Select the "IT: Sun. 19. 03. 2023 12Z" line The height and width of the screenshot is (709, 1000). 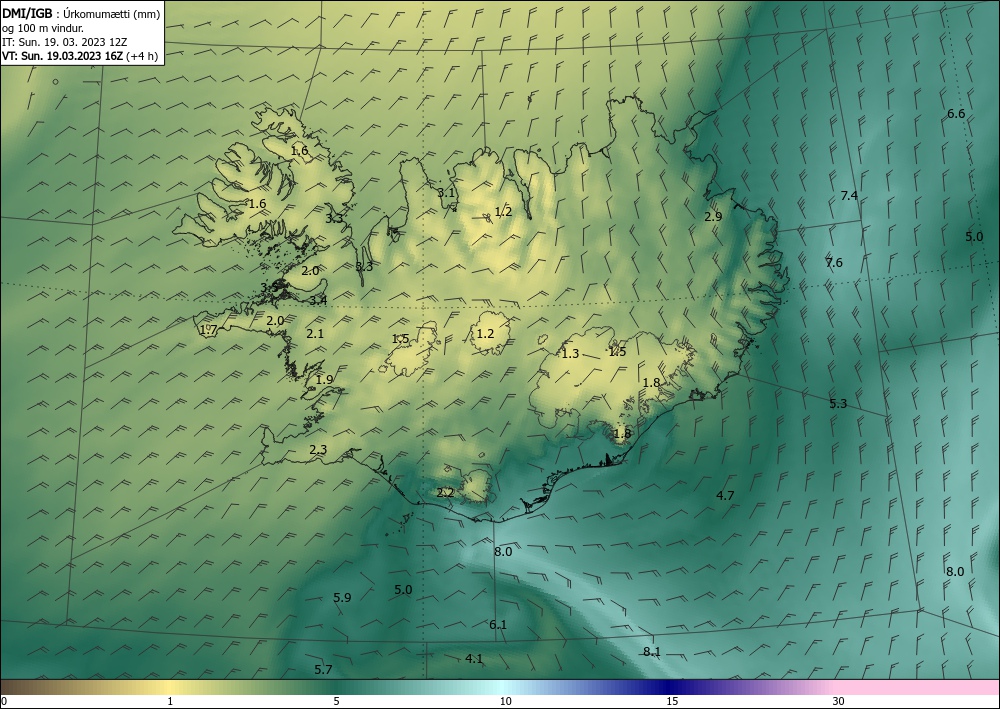pos(64,42)
